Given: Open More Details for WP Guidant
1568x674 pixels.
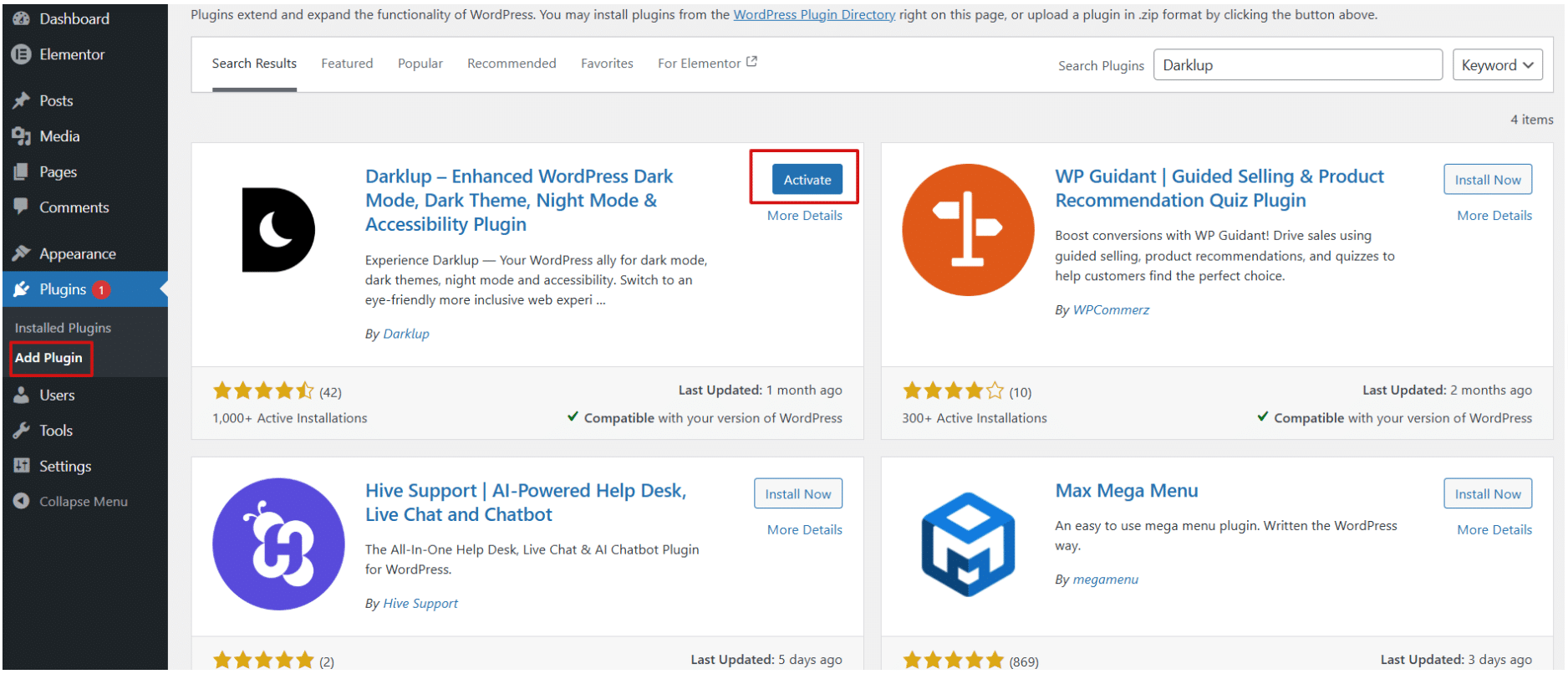Looking at the screenshot, I should [1494, 216].
